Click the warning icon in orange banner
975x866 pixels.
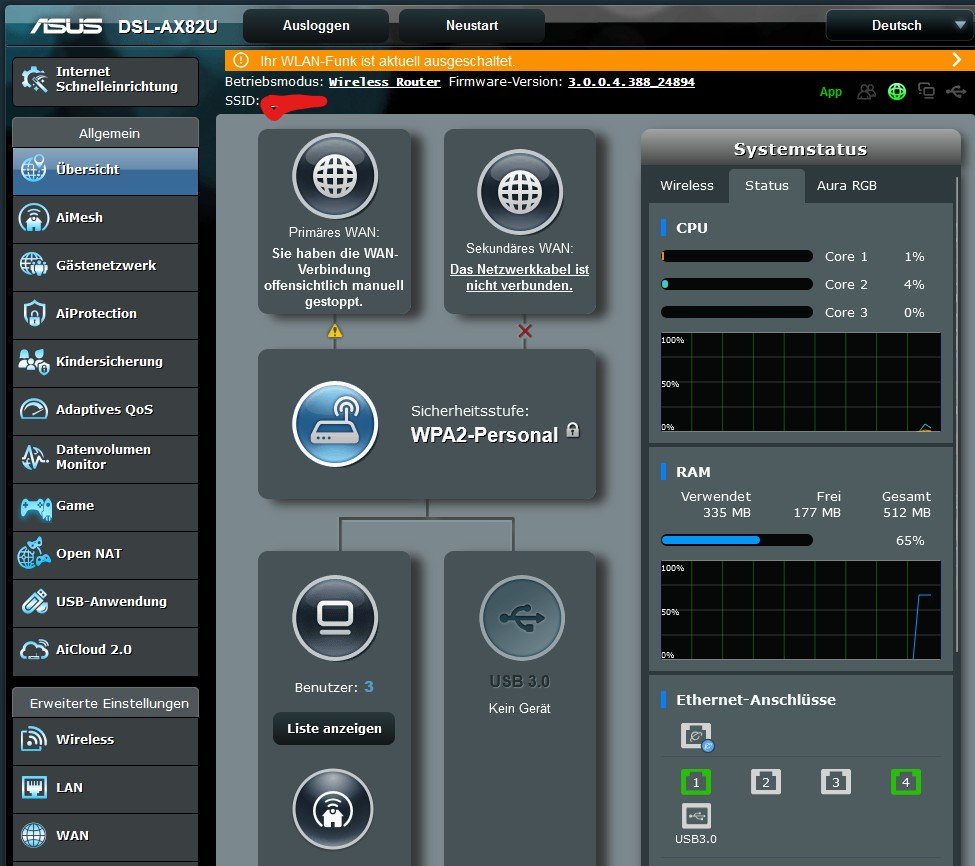(x=241, y=60)
